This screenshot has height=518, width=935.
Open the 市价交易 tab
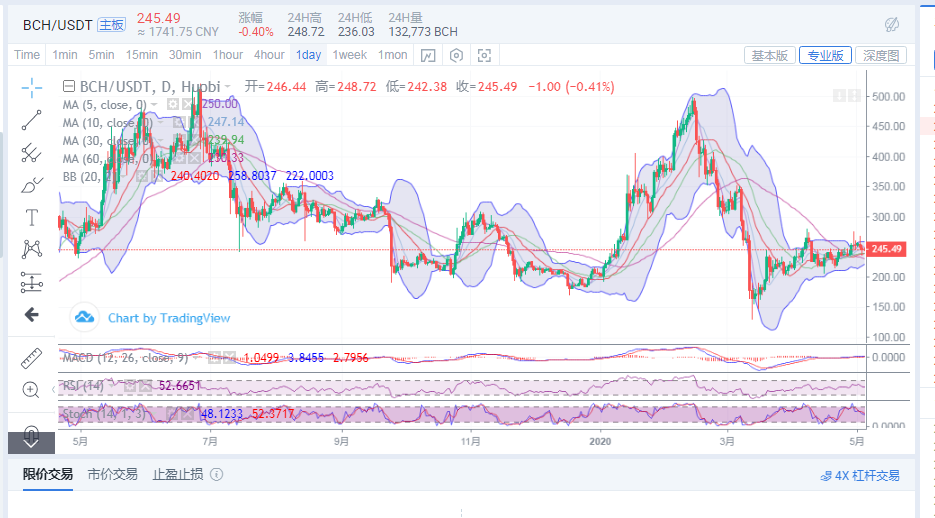pos(113,474)
